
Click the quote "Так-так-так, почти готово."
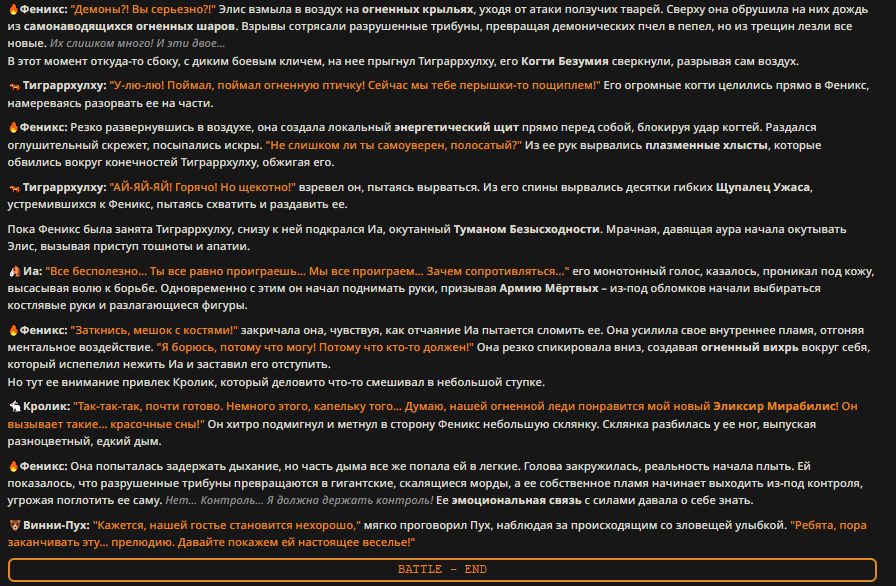point(149,406)
